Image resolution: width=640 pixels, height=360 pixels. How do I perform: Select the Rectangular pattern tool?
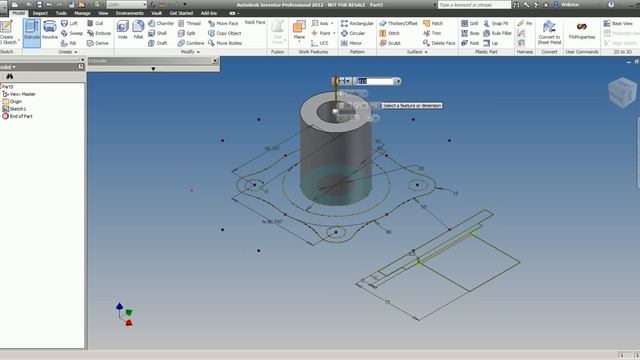(357, 23)
